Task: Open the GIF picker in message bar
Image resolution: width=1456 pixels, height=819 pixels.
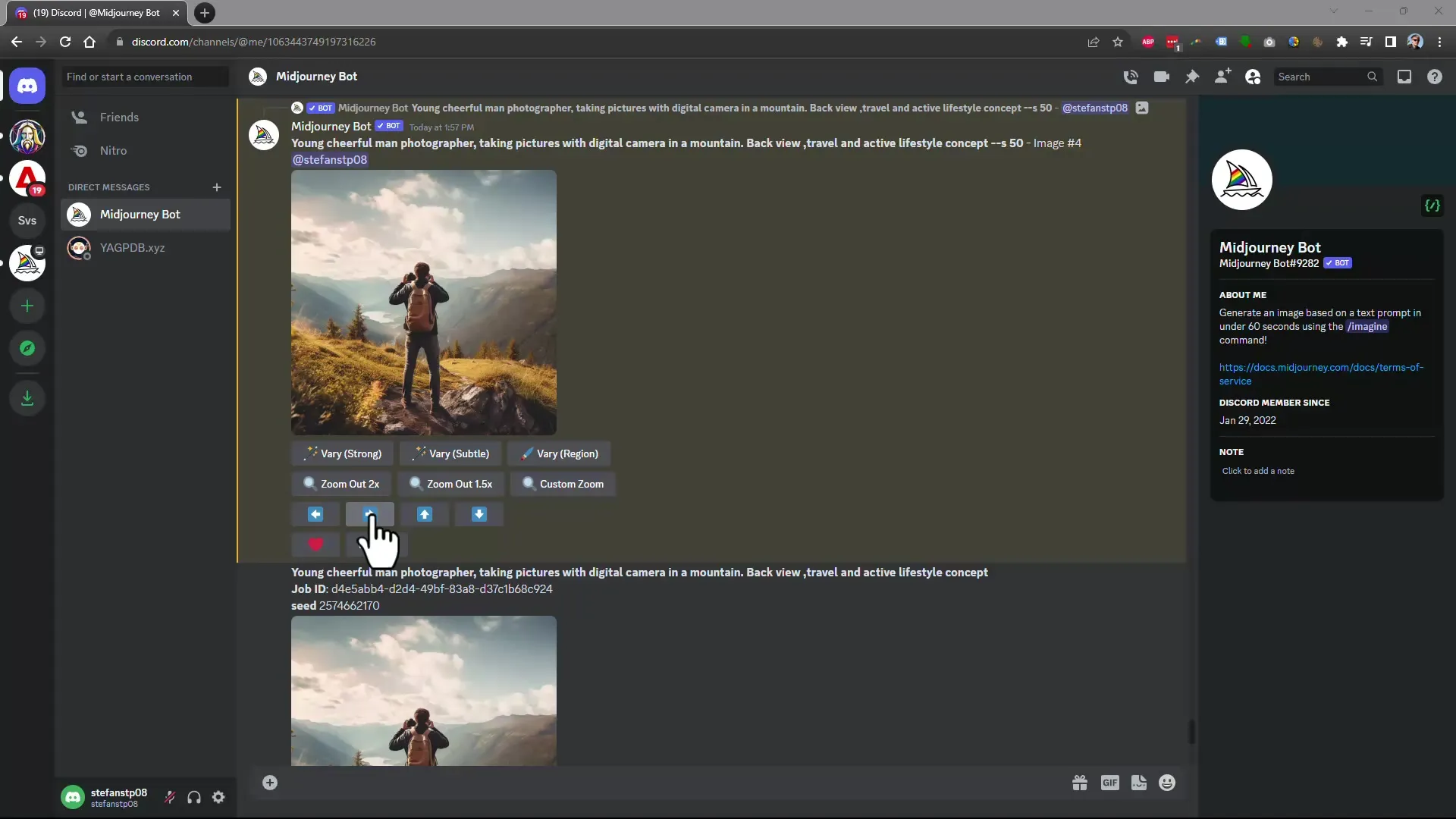Action: tap(1110, 783)
